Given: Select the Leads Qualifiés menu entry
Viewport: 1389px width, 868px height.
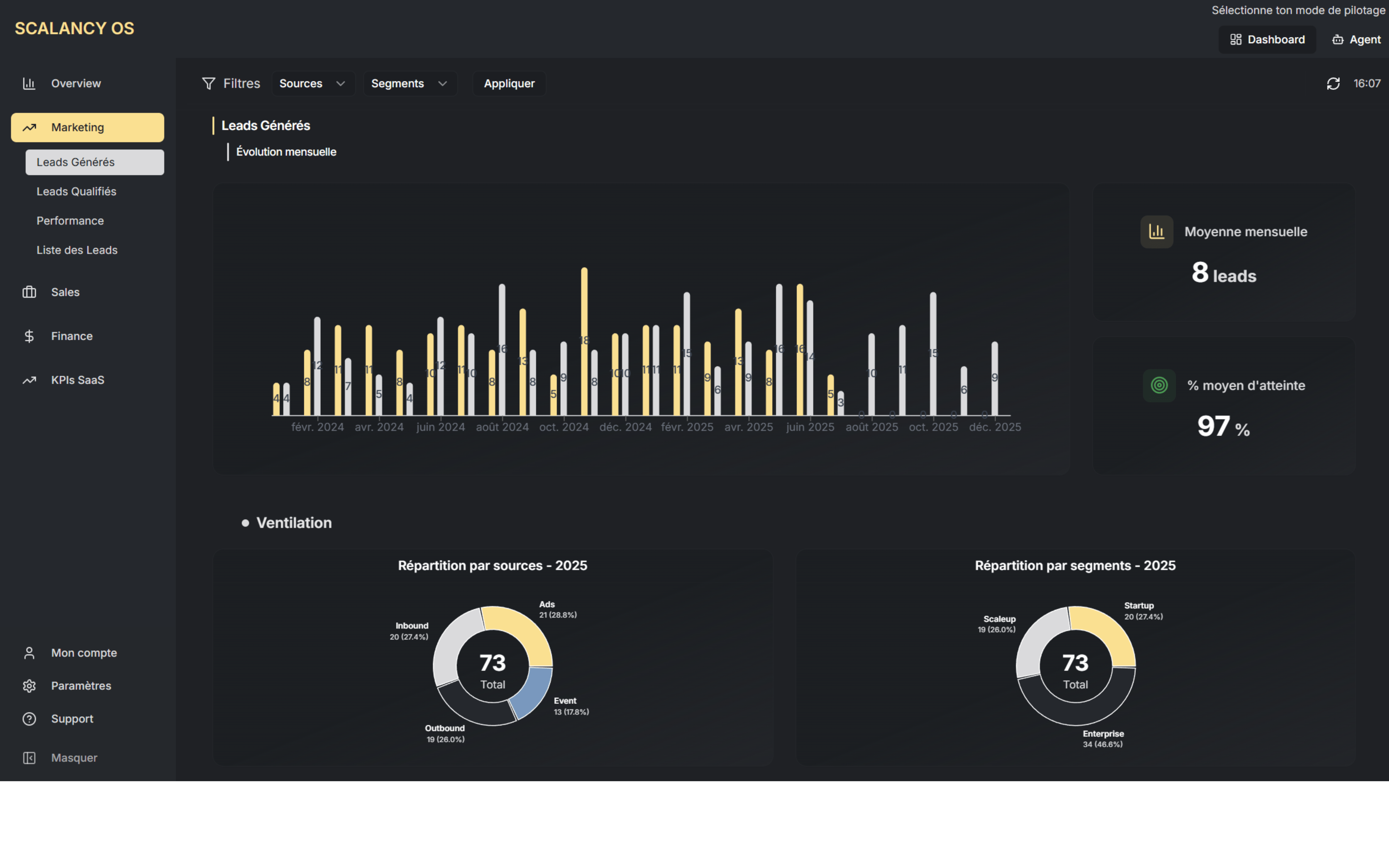Looking at the screenshot, I should [76, 191].
